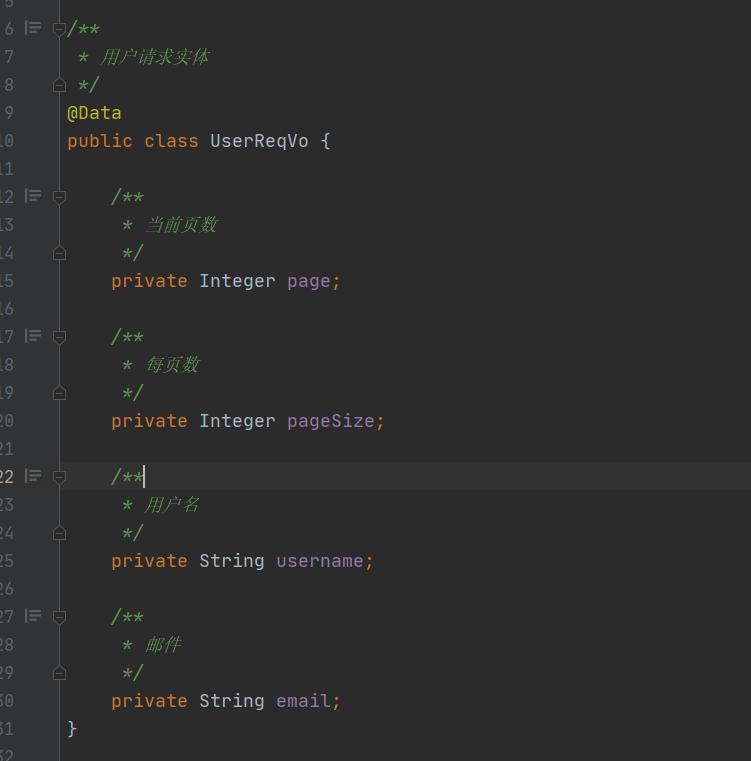Click 'private' keyword on the pageSize line
The height and width of the screenshot is (761, 751).
[150, 421]
